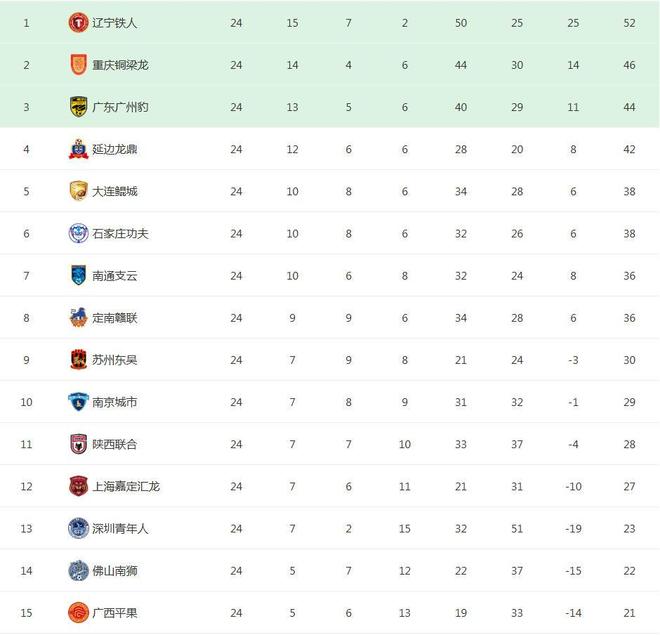This screenshot has height=635, width=660.
Task: Click the 深圳青年人 team logo
Action: [x=78, y=528]
